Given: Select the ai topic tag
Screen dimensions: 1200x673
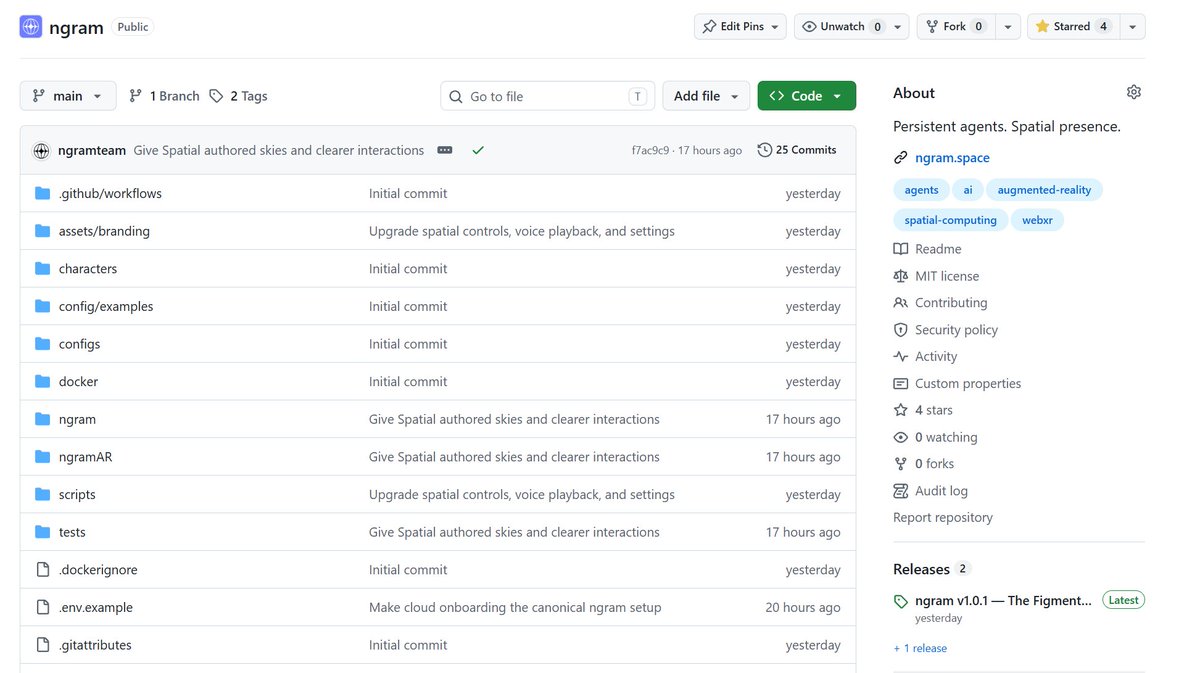Looking at the screenshot, I should click(x=968, y=190).
